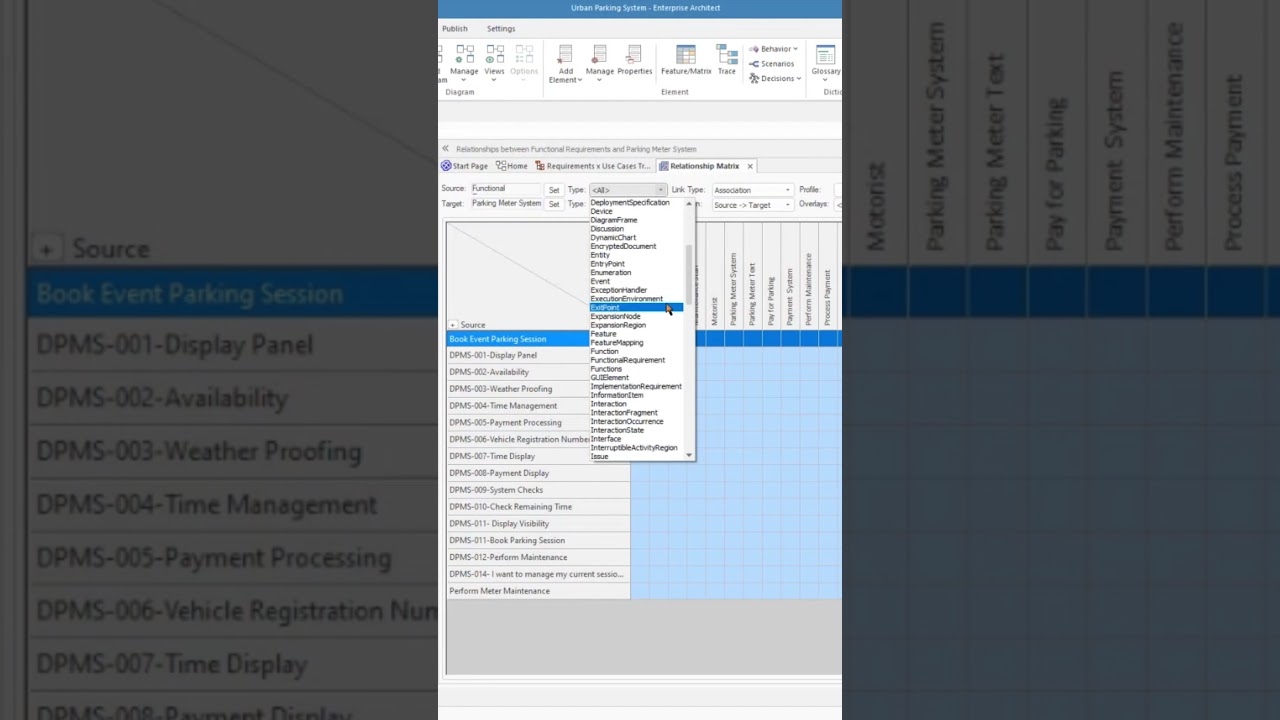
Task: Select the 'DPMS-010-Check Remaining Time' row
Action: pos(538,507)
